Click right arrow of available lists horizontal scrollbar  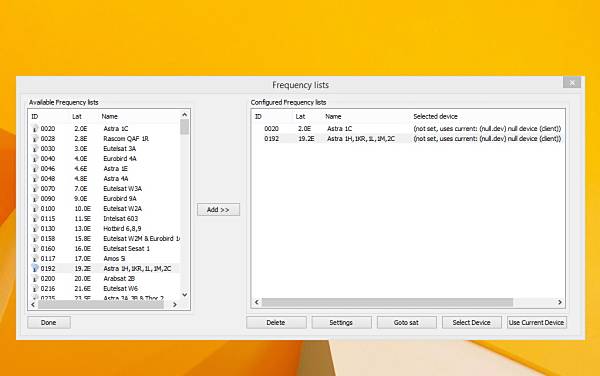tap(175, 304)
